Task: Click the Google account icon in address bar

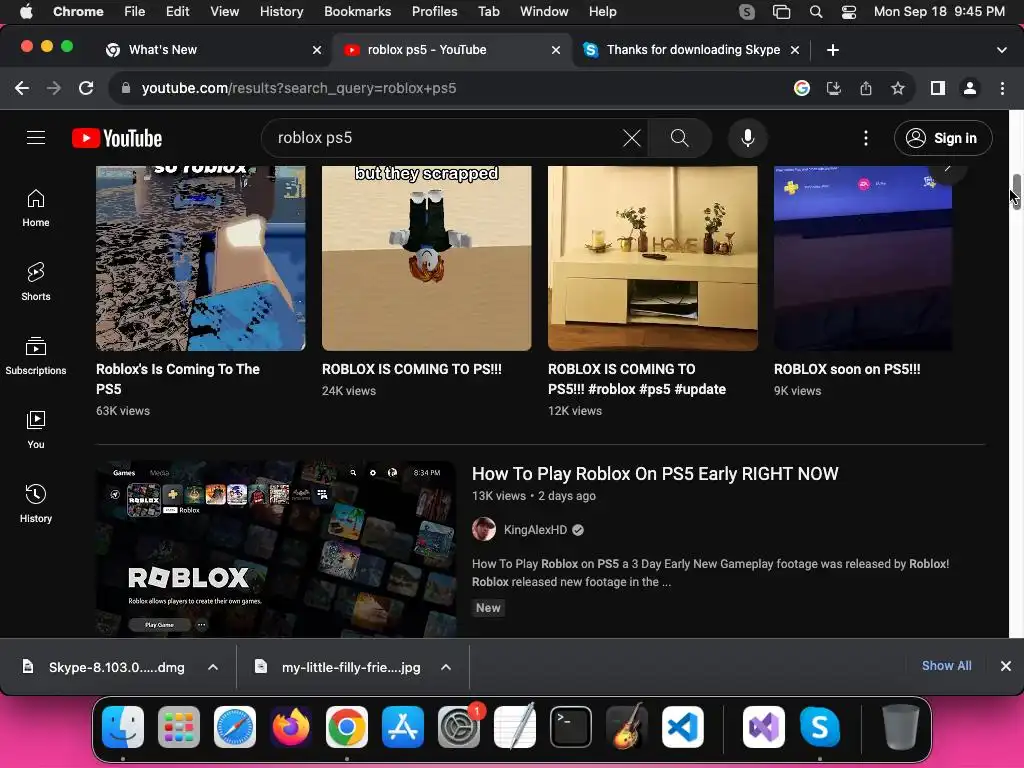Action: pos(802,88)
